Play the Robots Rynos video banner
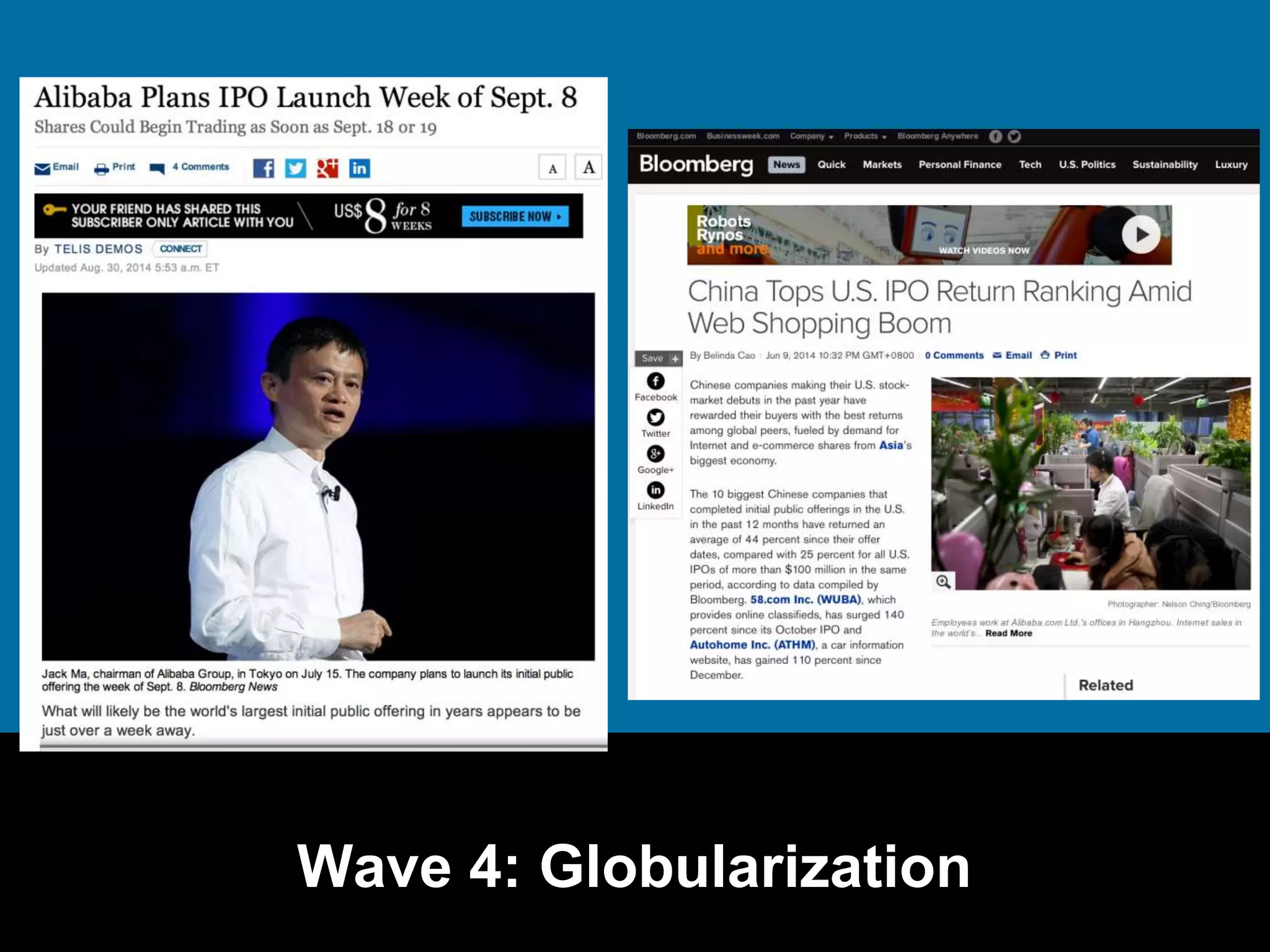The image size is (1270, 952). pyautogui.click(x=1140, y=234)
